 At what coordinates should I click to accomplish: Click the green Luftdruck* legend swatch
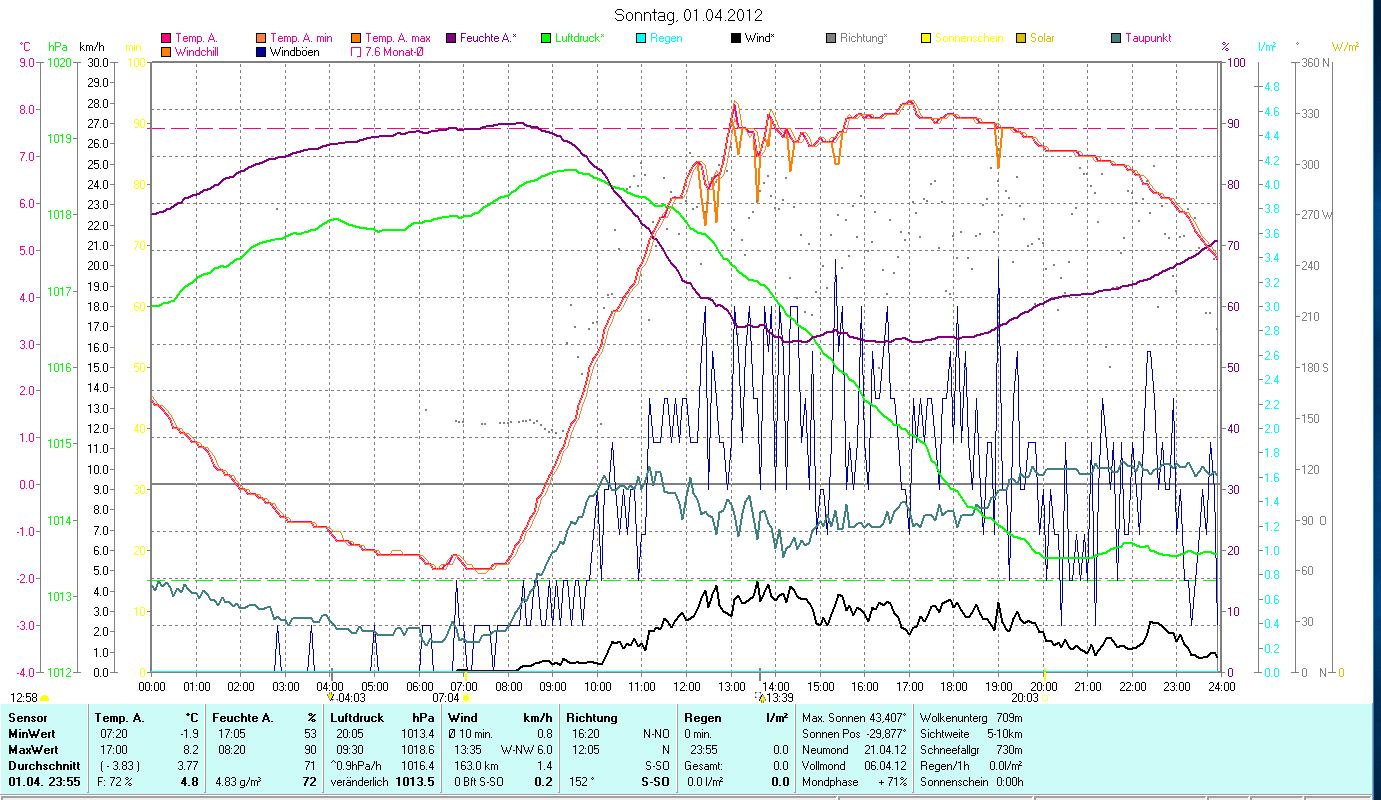pyautogui.click(x=546, y=38)
